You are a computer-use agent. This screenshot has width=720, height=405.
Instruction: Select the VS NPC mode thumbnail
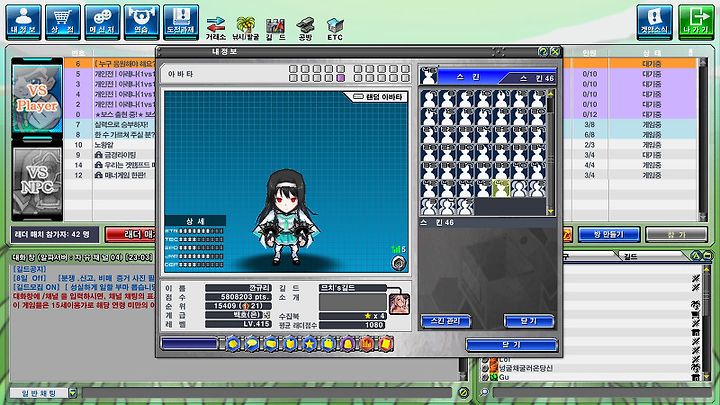point(37,180)
